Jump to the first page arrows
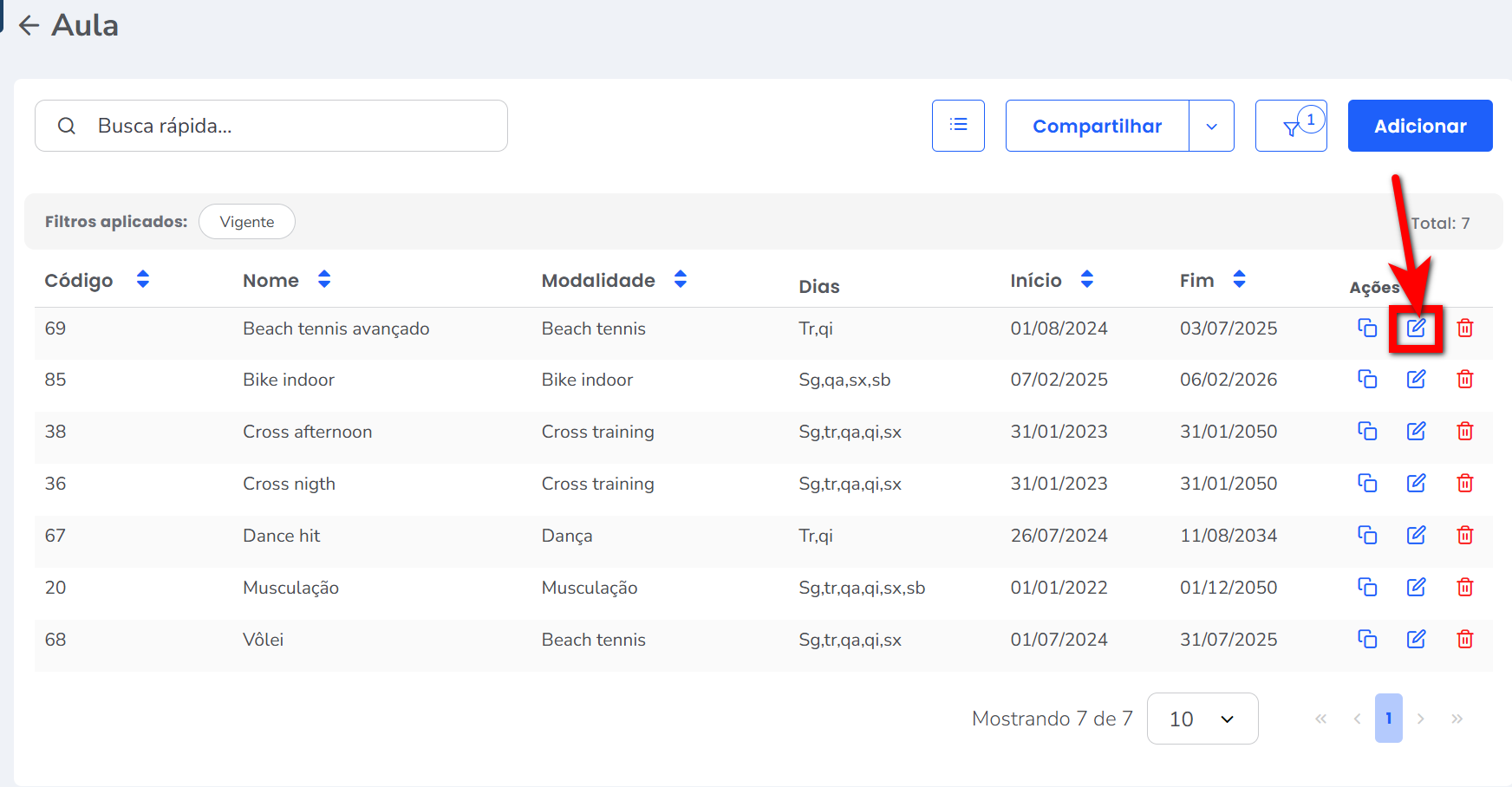The width and height of the screenshot is (1512, 787). [x=1320, y=719]
